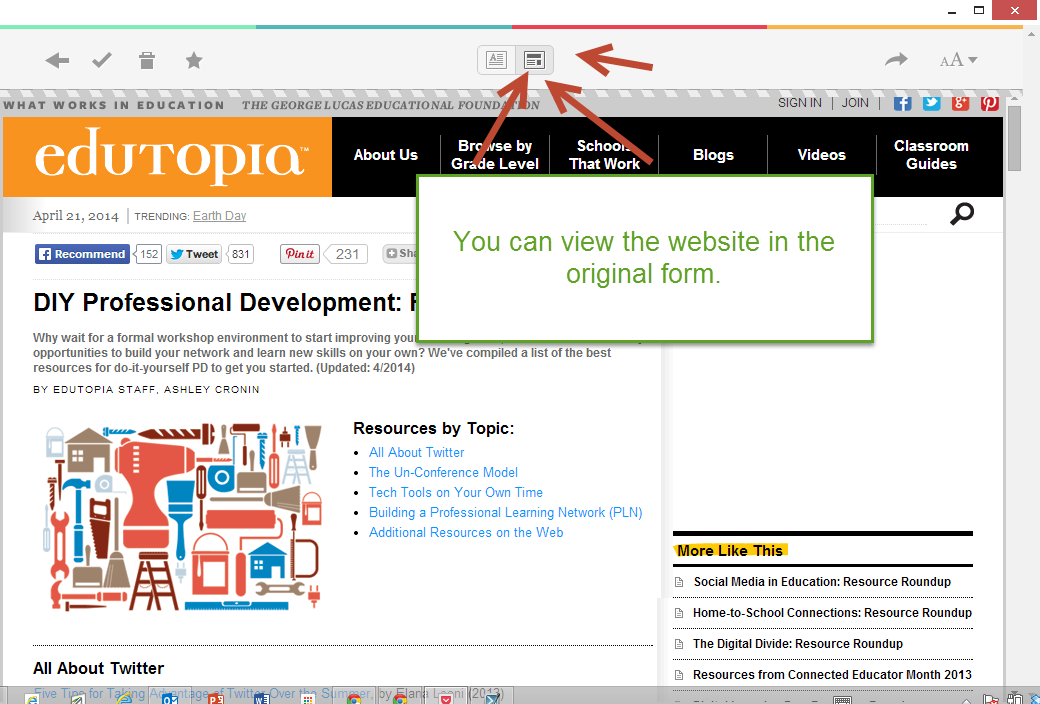Click the Facebook count 152

coord(149,254)
